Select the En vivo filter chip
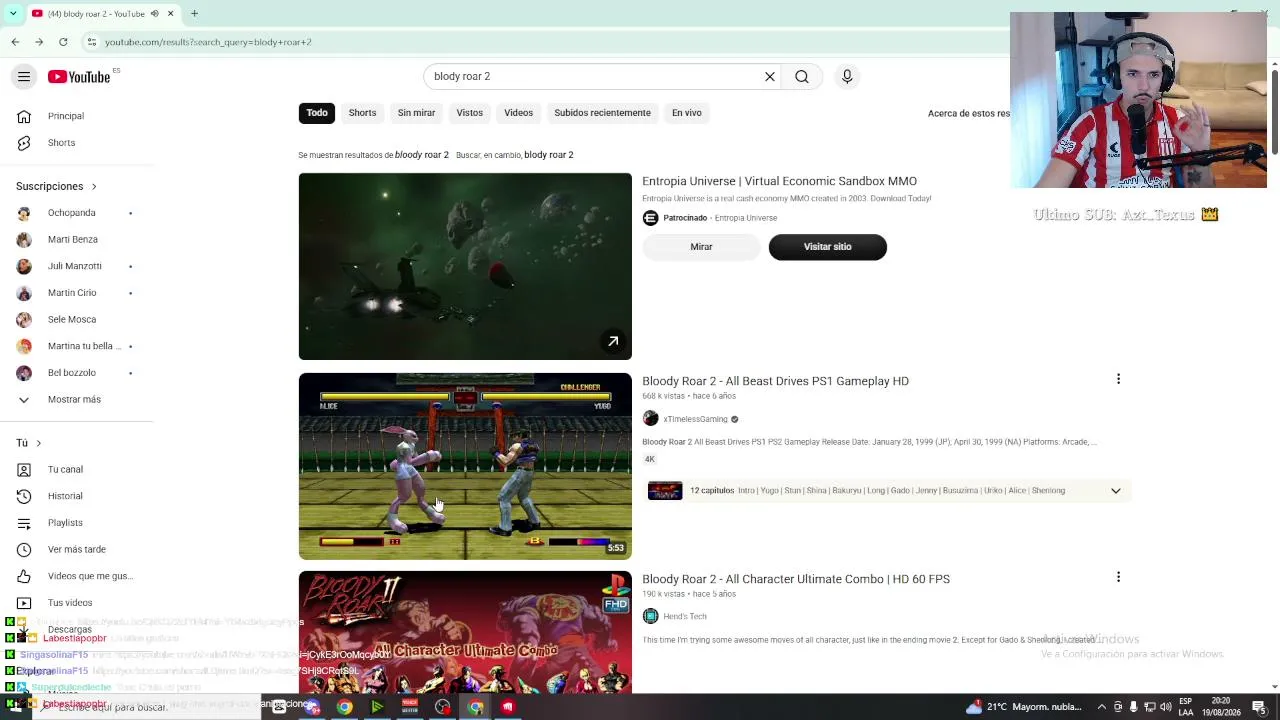Screen dimensions: 1280x720 [686, 113]
